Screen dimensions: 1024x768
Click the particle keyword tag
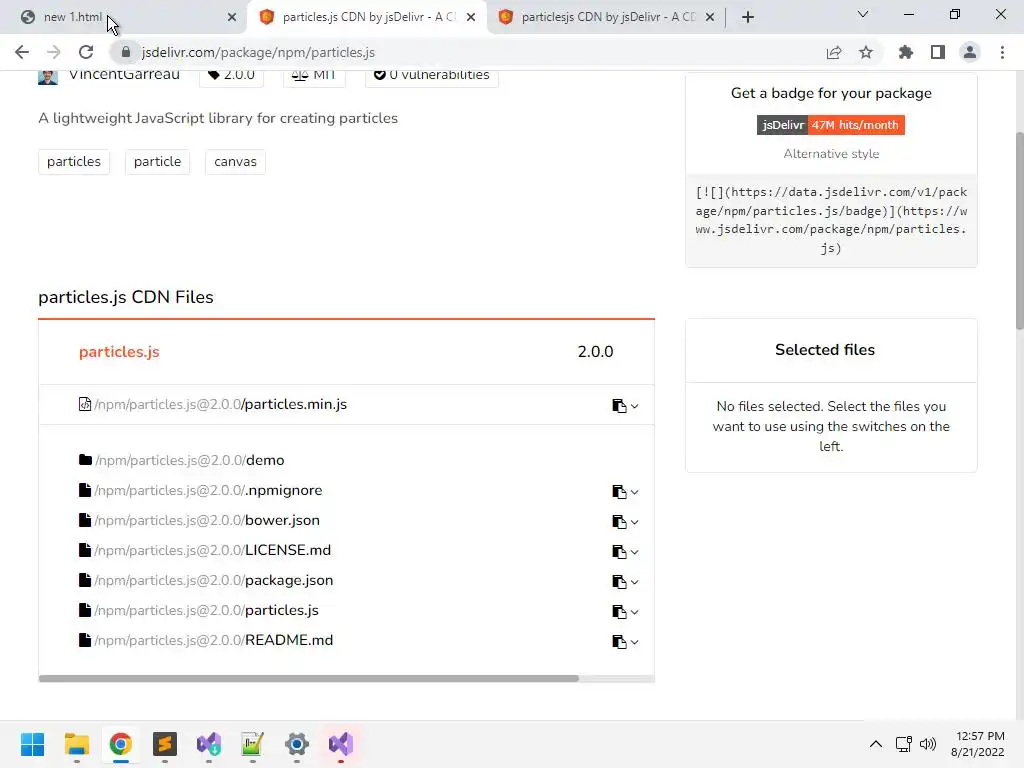pyautogui.click(x=157, y=161)
